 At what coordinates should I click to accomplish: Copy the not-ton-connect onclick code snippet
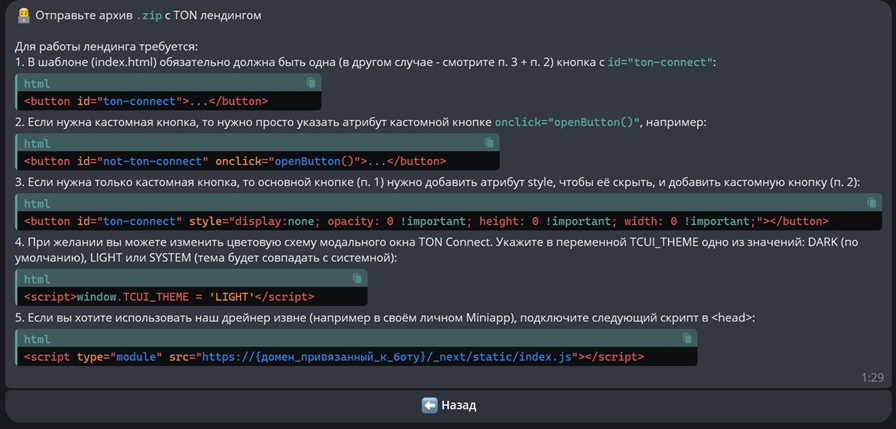click(x=489, y=143)
